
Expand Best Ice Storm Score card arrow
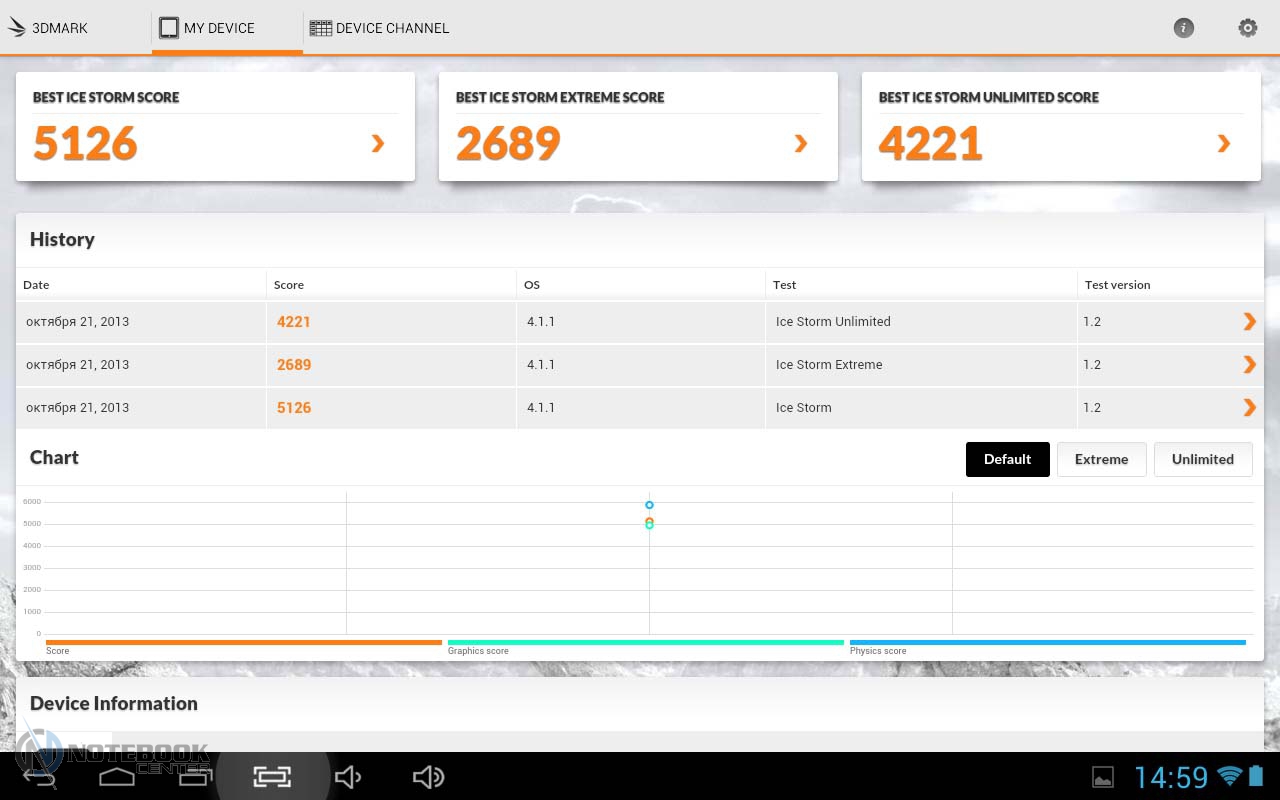[x=378, y=144]
